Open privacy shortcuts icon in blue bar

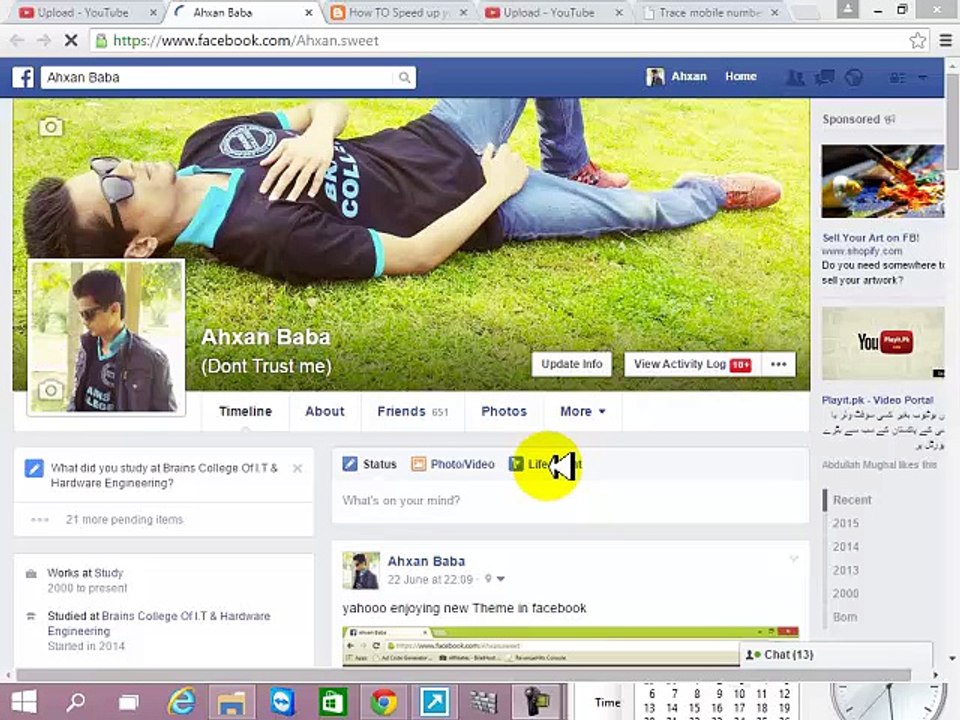pyautogui.click(x=897, y=78)
